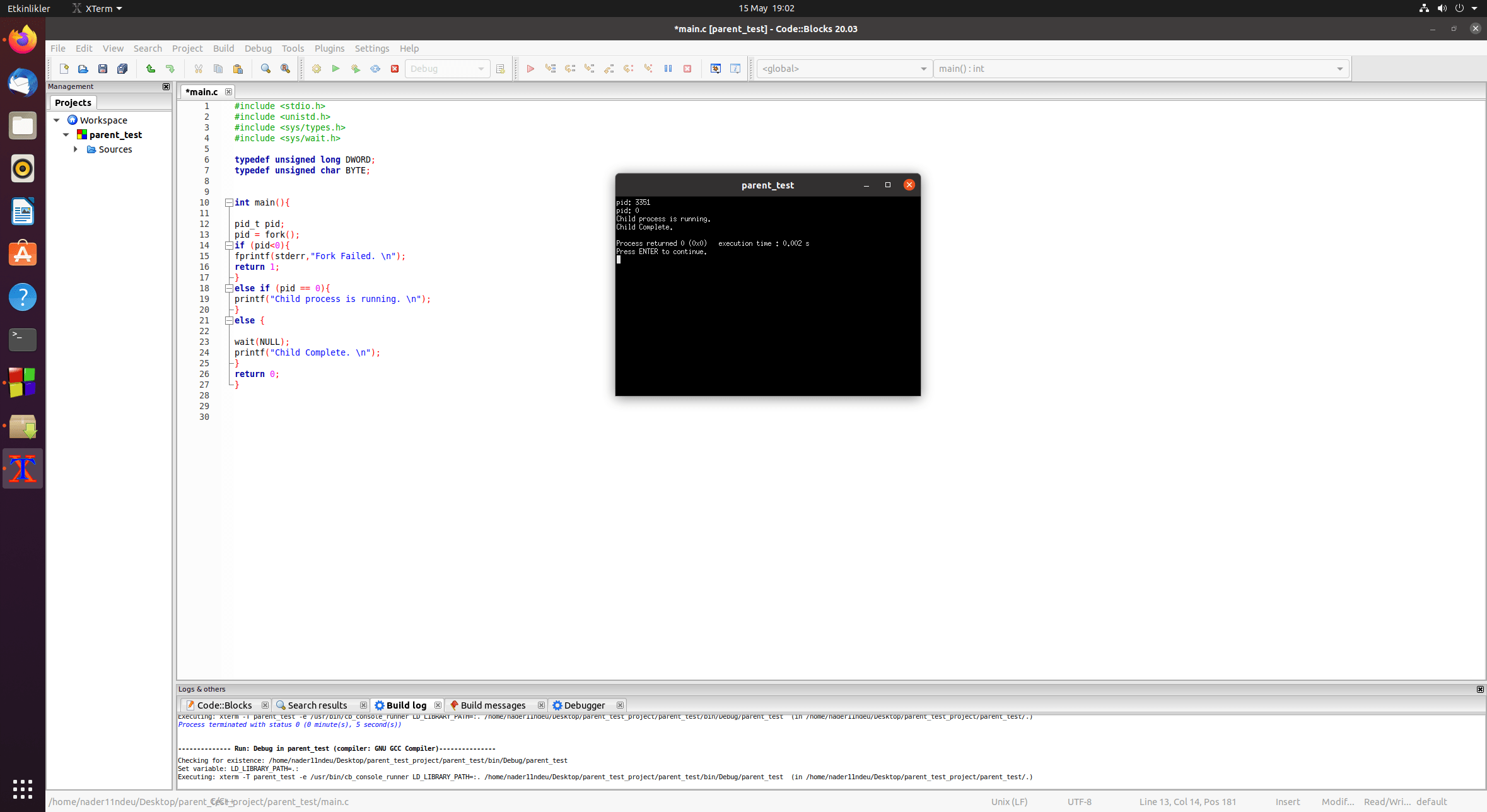This screenshot has width=1487, height=812.
Task: Stop the debugger with the red stop icon
Action: coord(687,69)
